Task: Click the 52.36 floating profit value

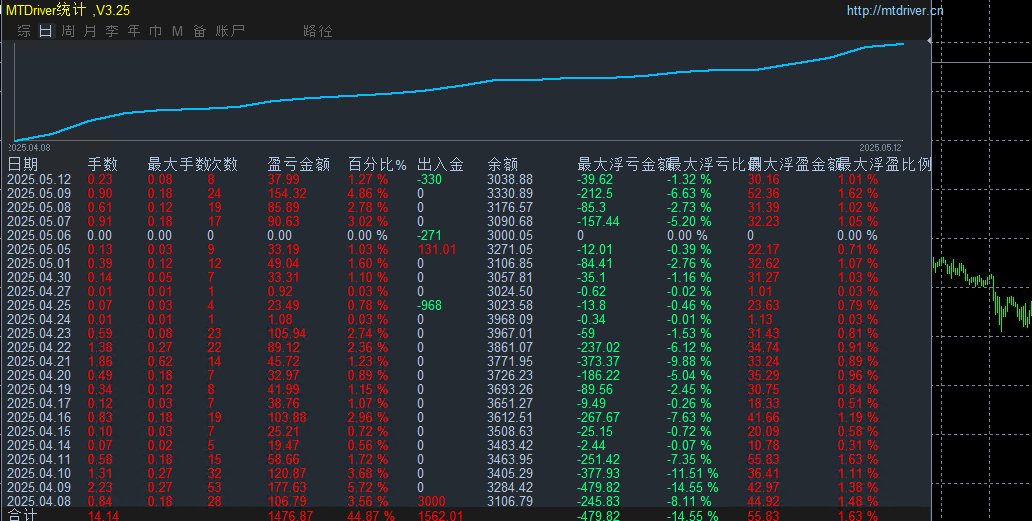Action: [763, 193]
